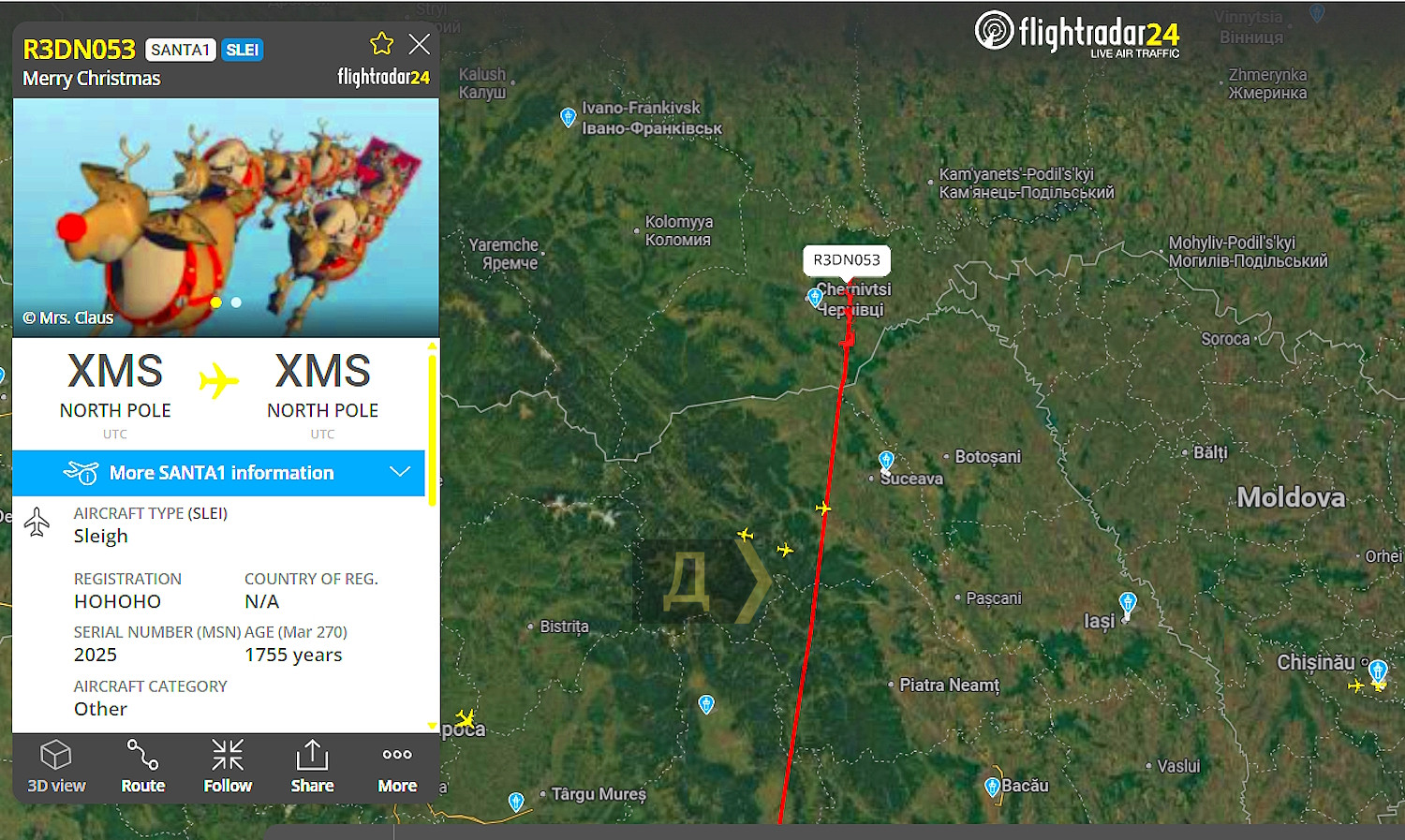This screenshot has width=1405, height=840.
Task: Show the Route of the flight
Action: (142, 767)
